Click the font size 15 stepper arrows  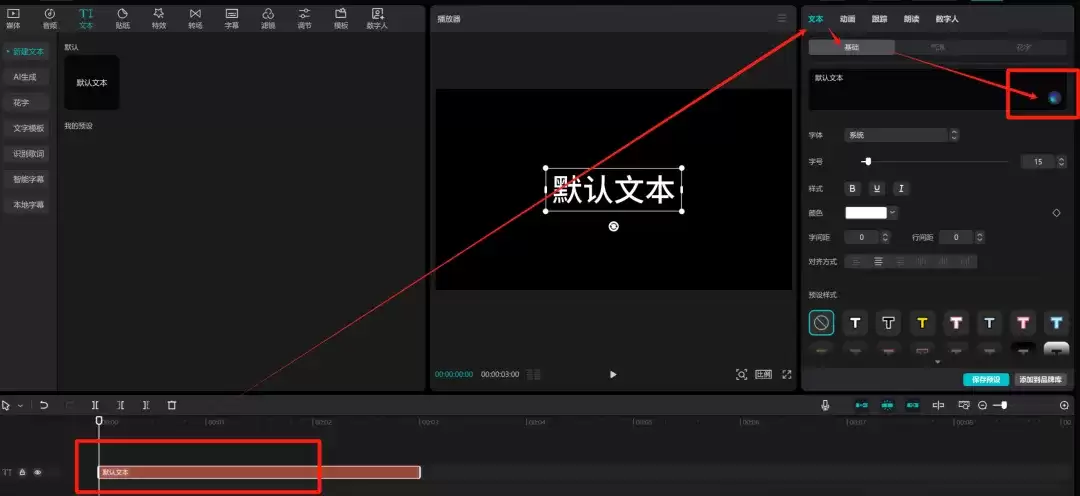(1059, 162)
